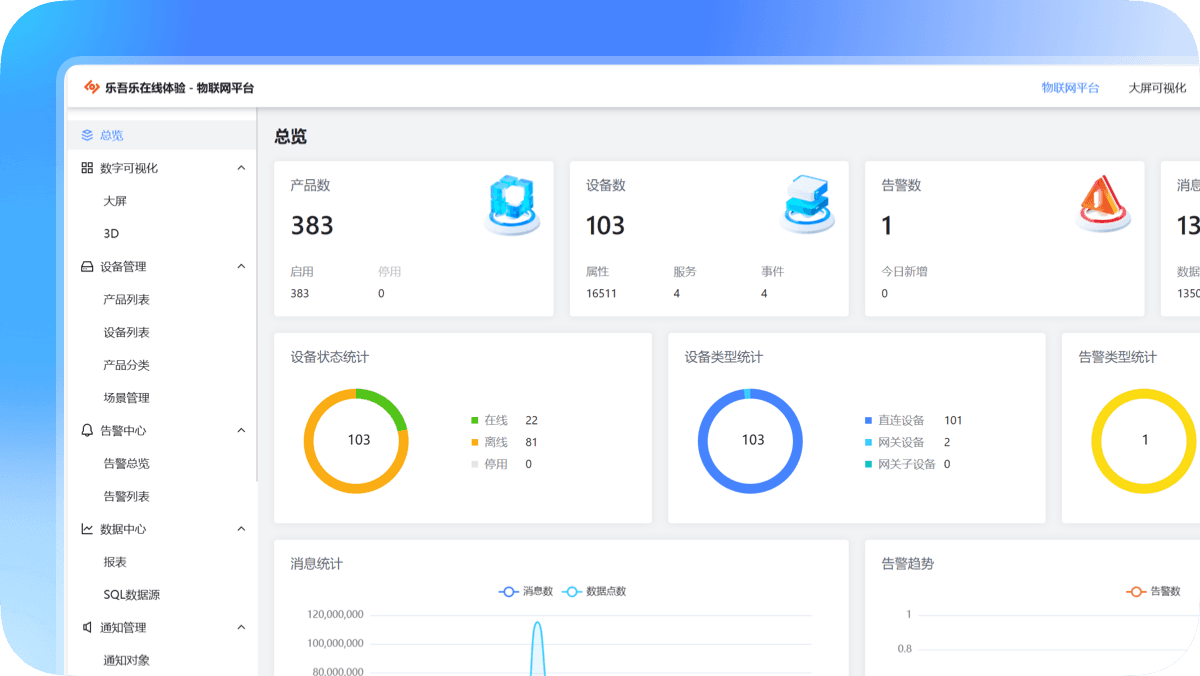Click the 数据中心 chart icon

[87, 529]
